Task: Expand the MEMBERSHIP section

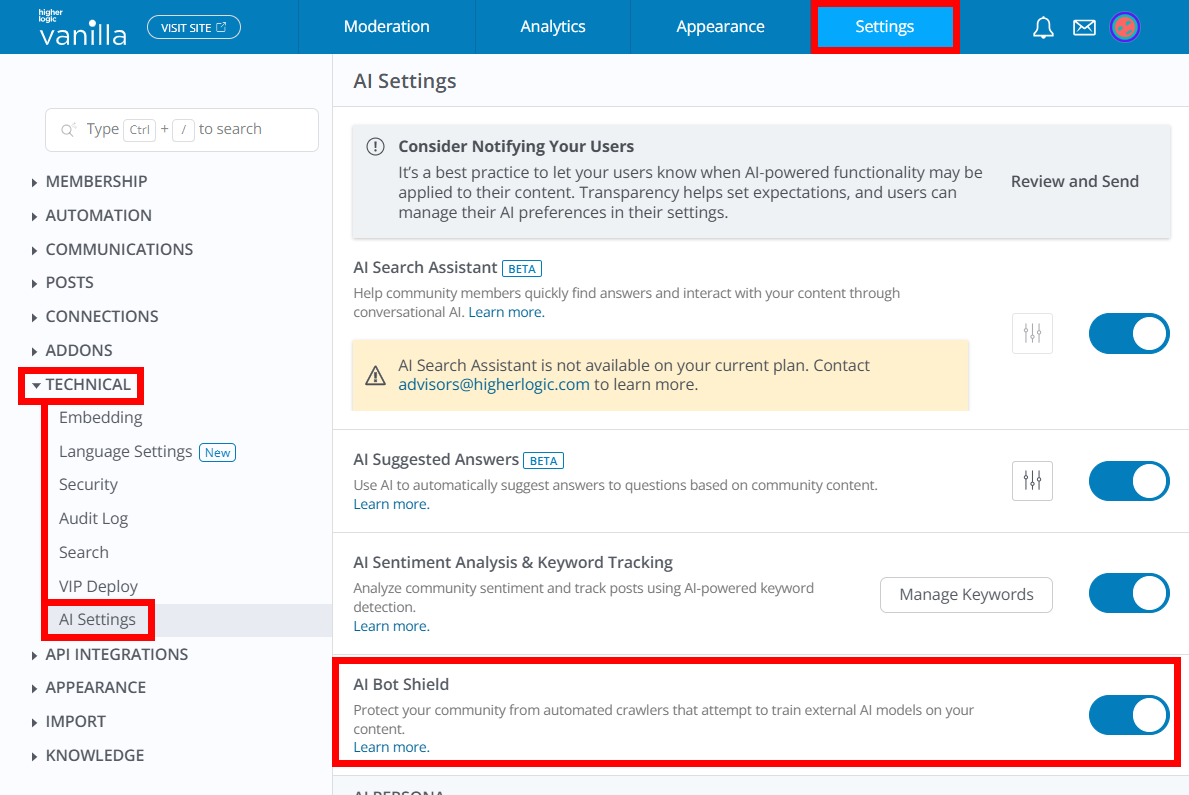Action: (89, 181)
